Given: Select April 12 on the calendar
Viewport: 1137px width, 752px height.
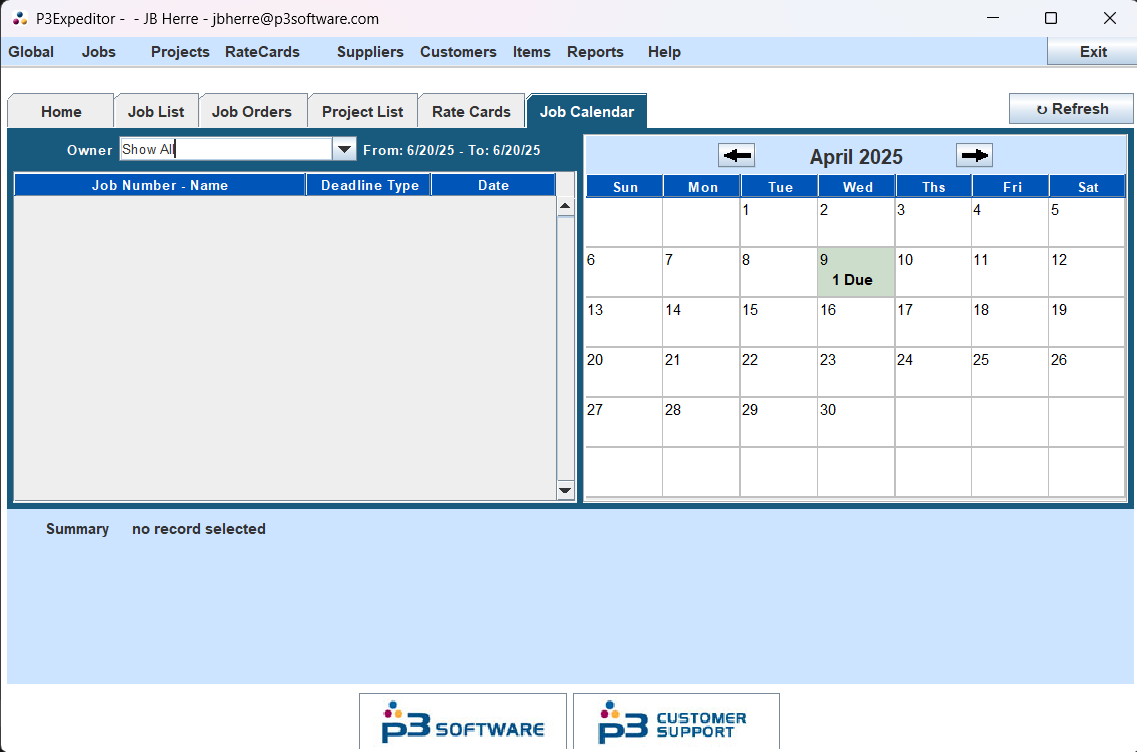Looking at the screenshot, I should click(x=1086, y=272).
